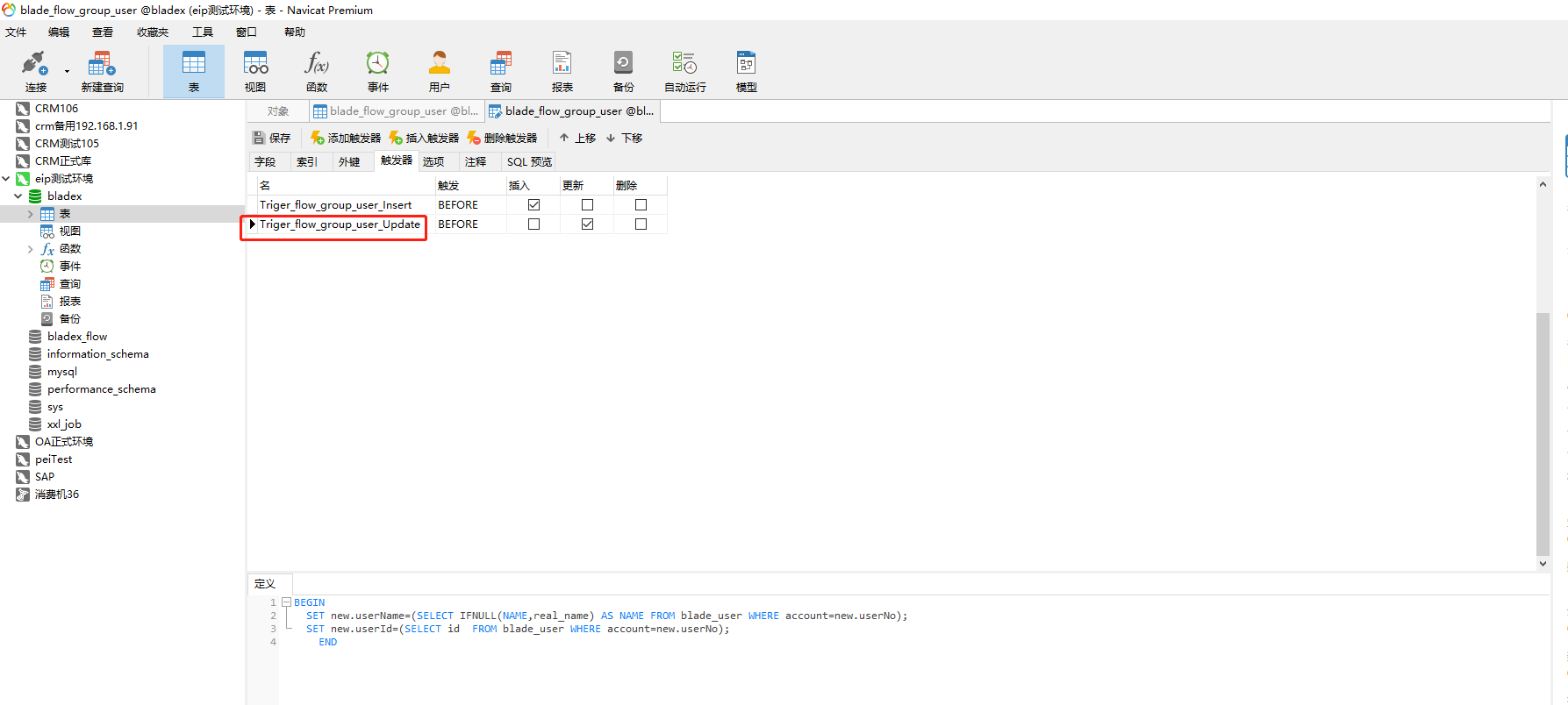This screenshot has width=1568, height=705.
Task: Move the trigger up (上移)
Action: tap(577, 138)
